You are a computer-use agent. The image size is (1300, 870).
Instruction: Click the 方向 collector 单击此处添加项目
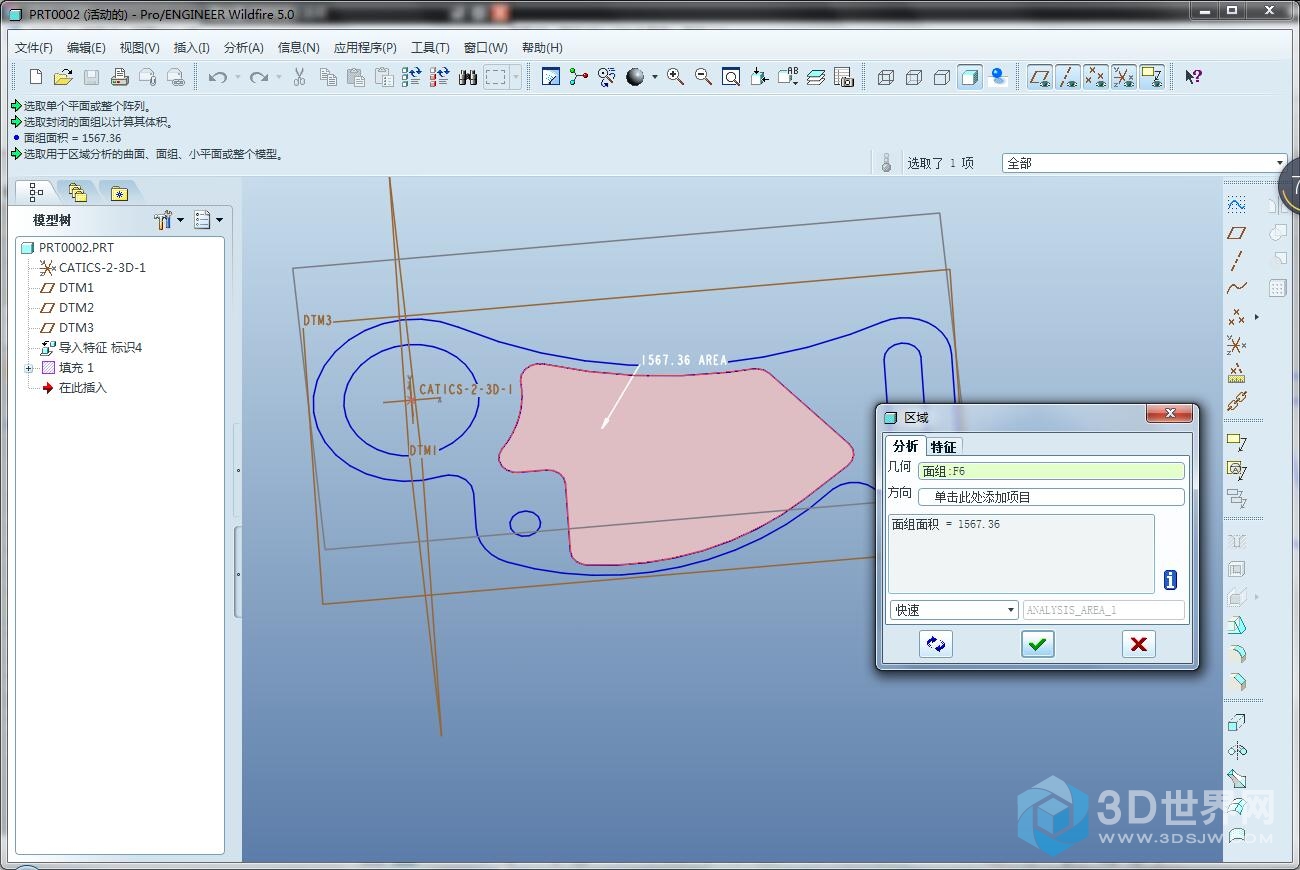pos(1051,497)
